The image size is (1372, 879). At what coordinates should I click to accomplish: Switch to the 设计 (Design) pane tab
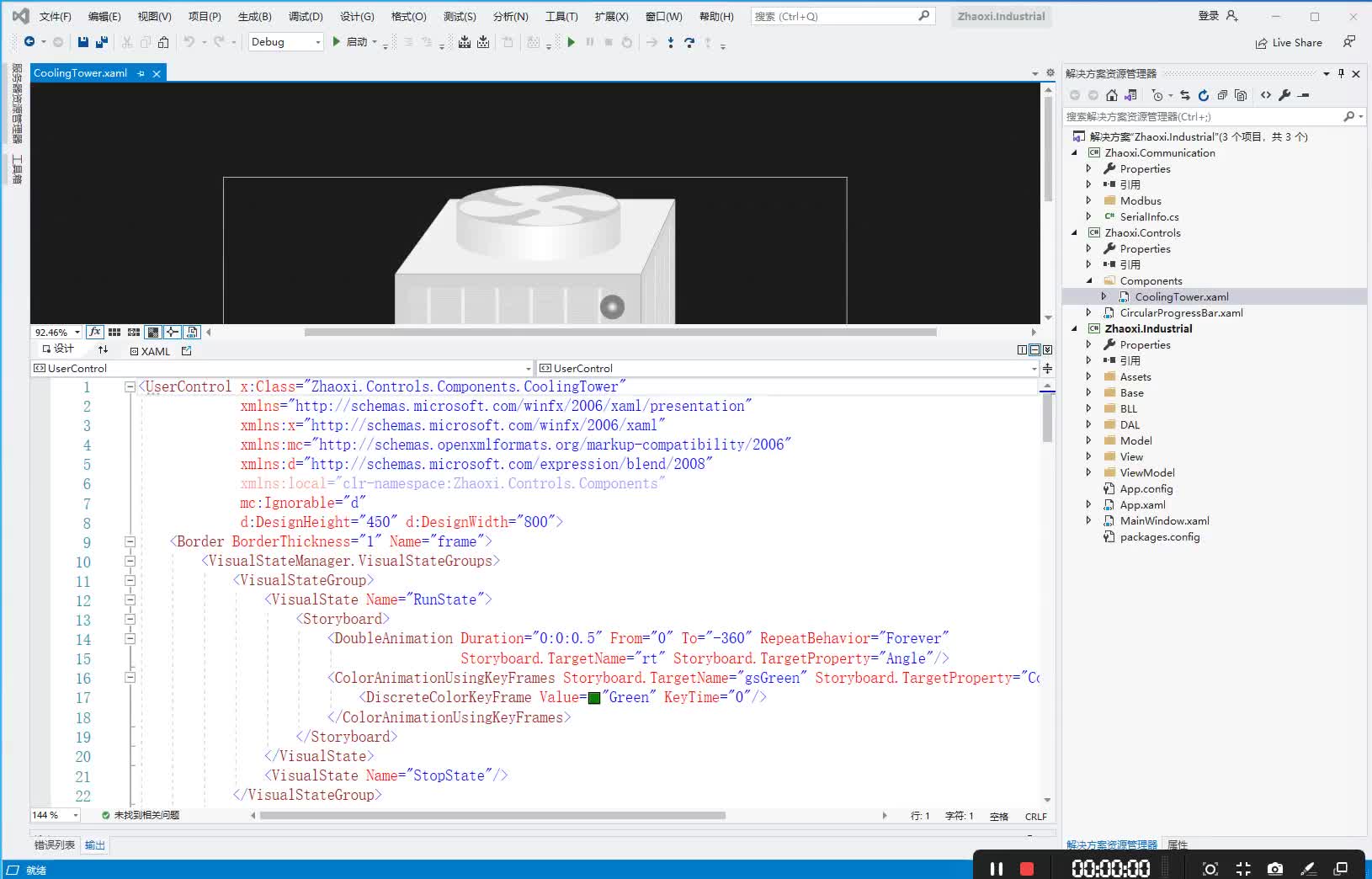click(x=58, y=349)
